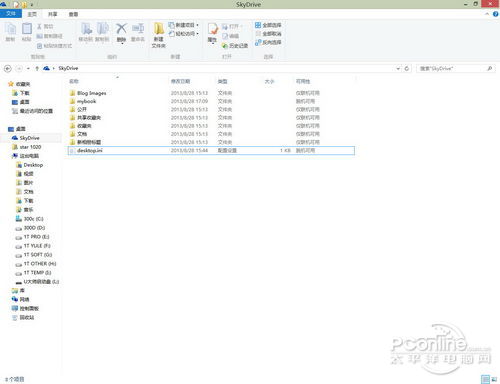Viewport: 500px width, 384px height.
Task: Click the ribbon Help question mark icon
Action: (496, 14)
